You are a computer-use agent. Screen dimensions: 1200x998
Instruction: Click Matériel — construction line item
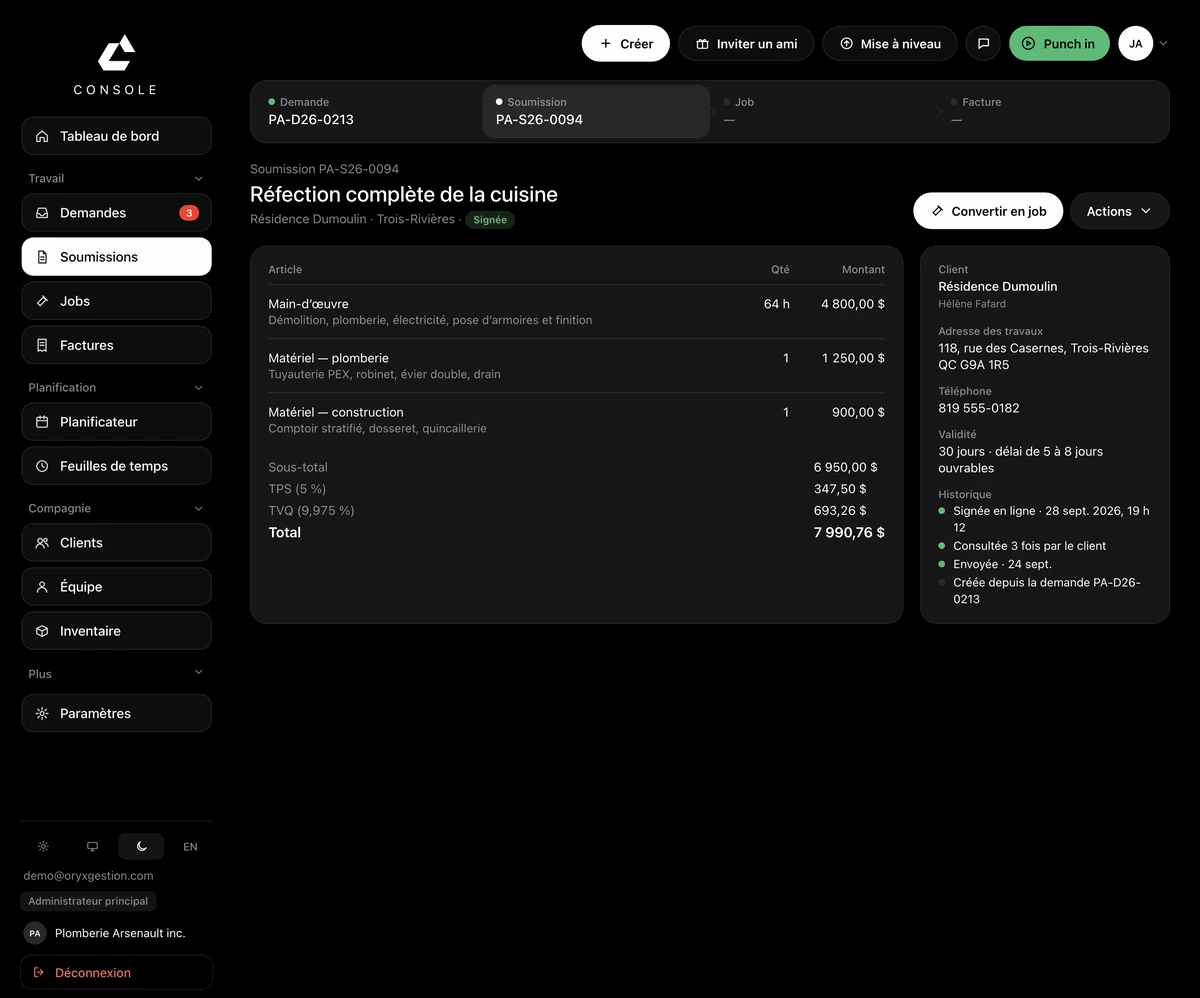[576, 420]
